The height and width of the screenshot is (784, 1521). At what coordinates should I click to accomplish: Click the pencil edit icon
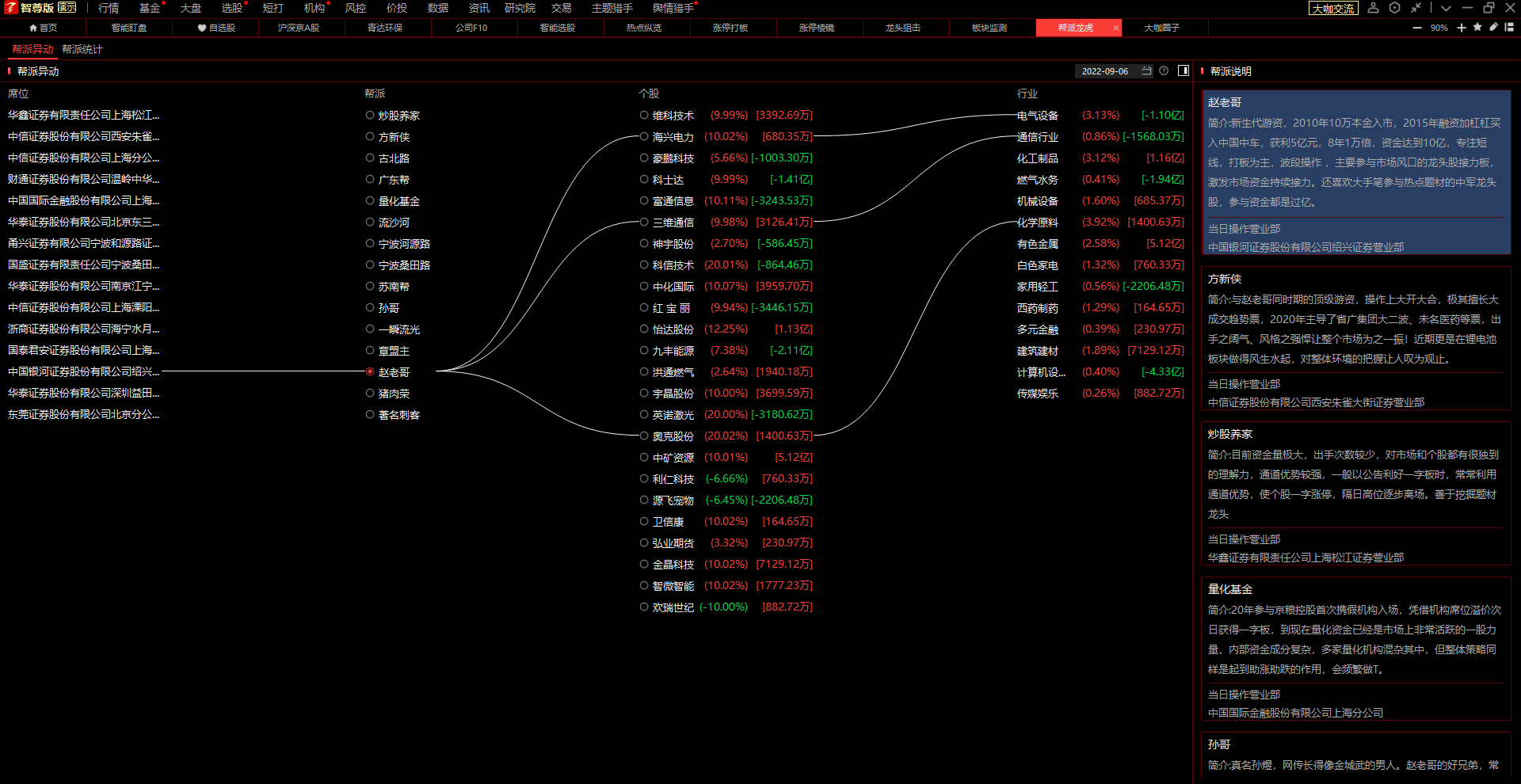pos(1493,27)
